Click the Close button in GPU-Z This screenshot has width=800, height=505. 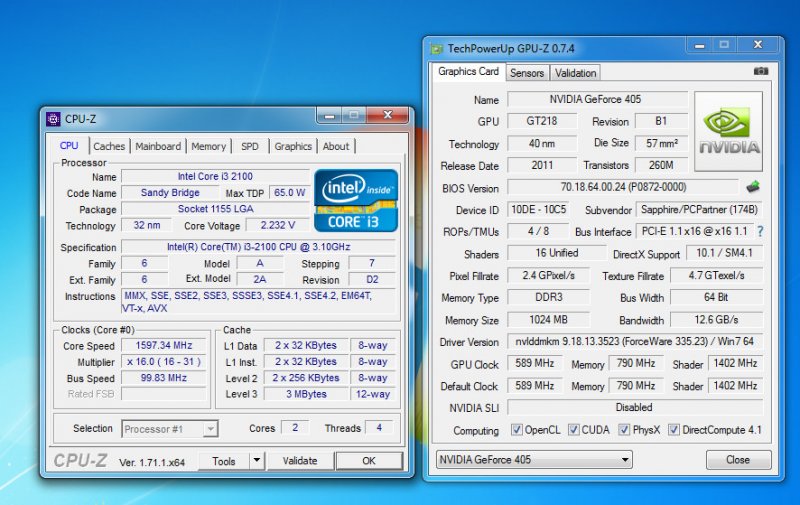click(x=738, y=460)
